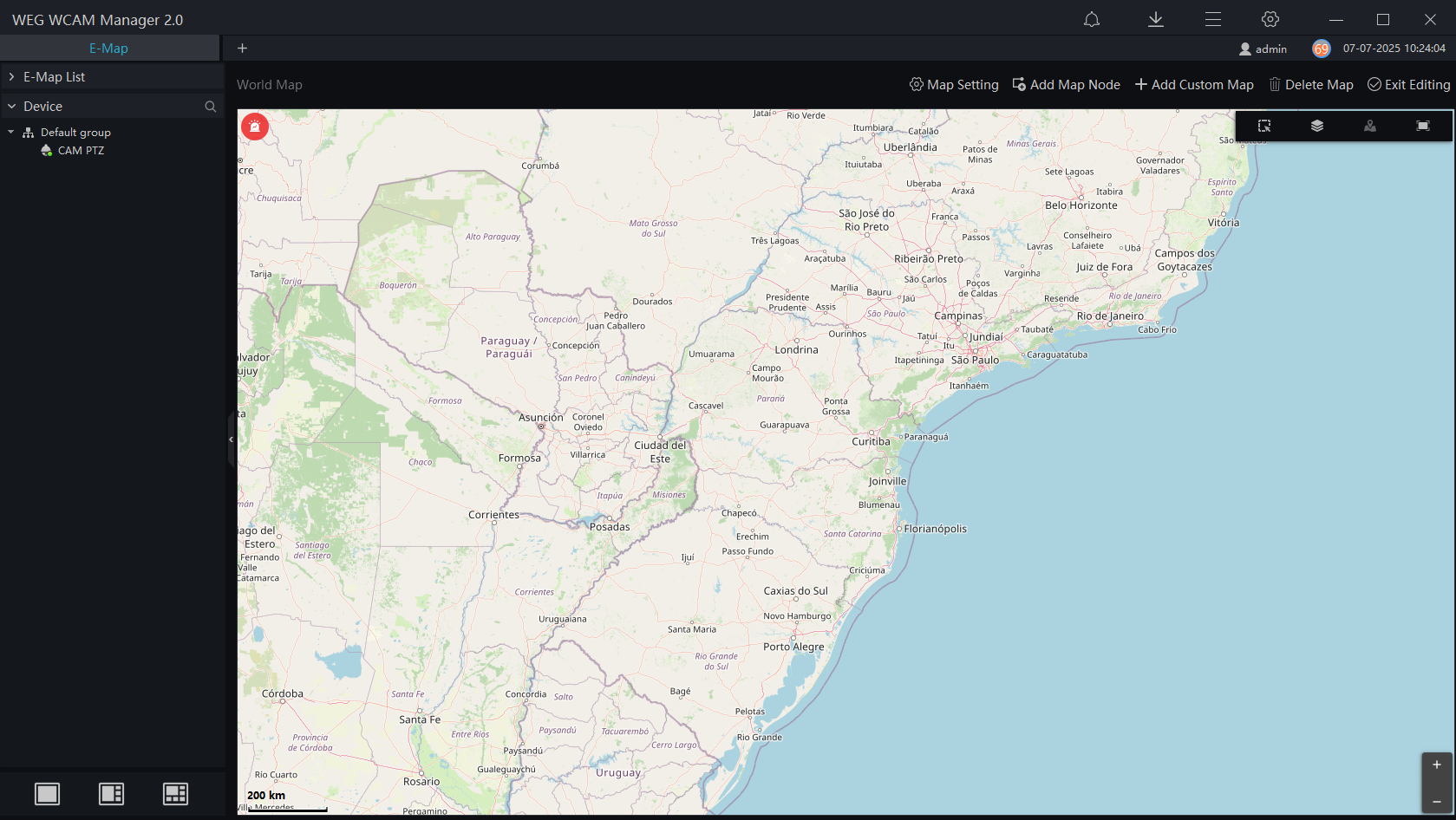Search devices with magnifier icon
The image size is (1456, 820).
click(210, 107)
